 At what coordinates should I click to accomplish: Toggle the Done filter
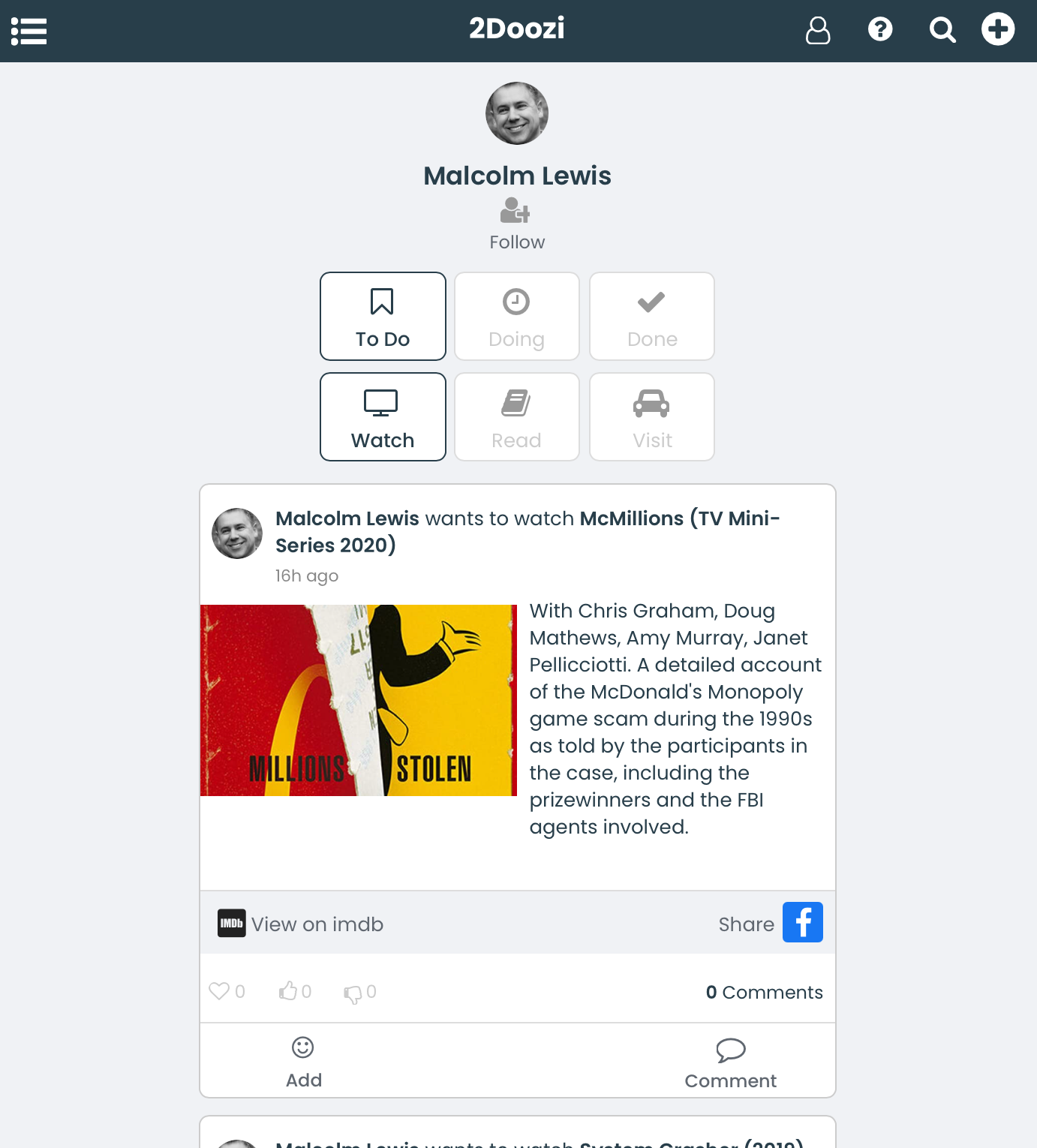pyautogui.click(x=652, y=316)
